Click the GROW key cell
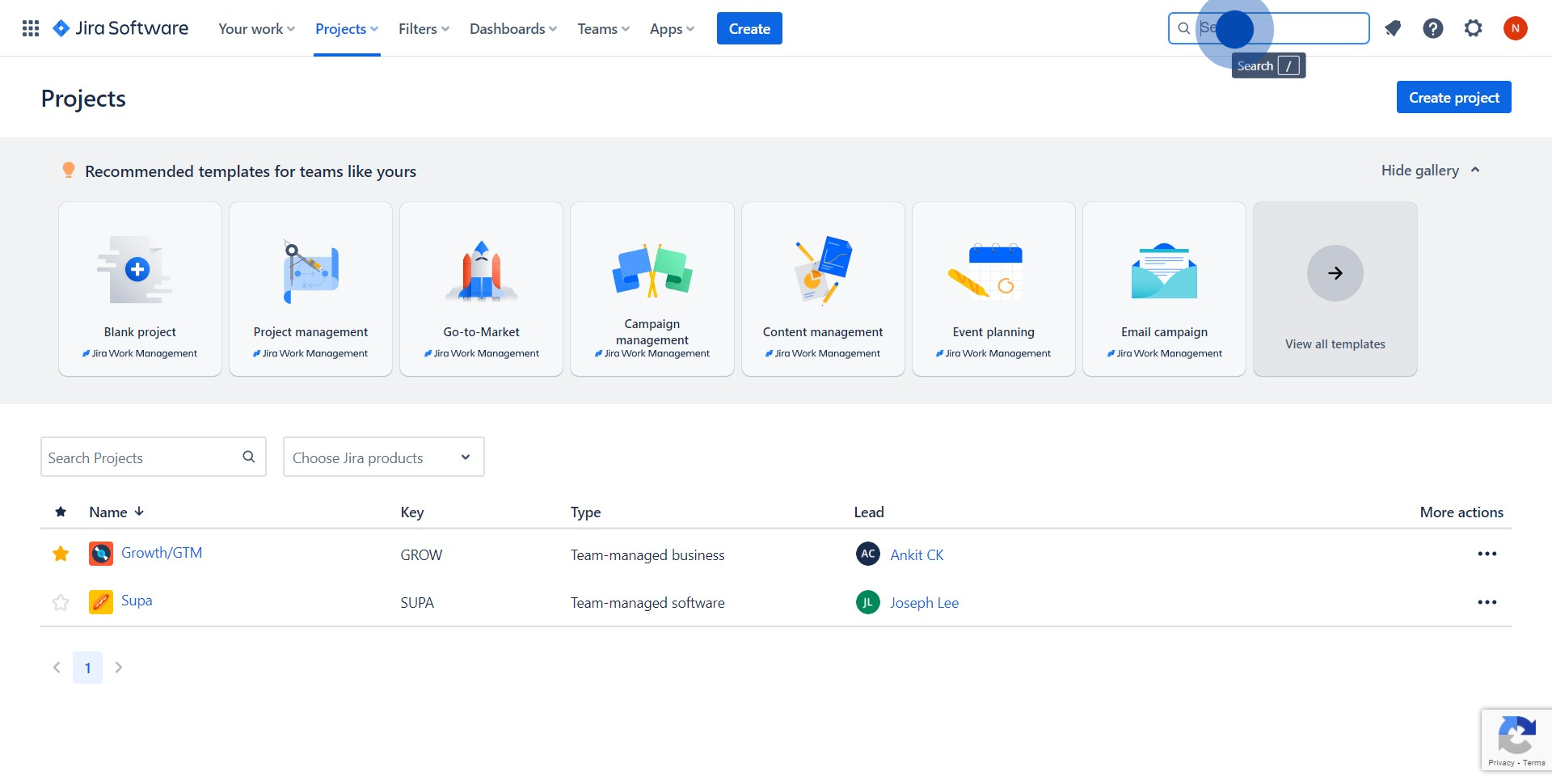The image size is (1552, 784). 421,554
